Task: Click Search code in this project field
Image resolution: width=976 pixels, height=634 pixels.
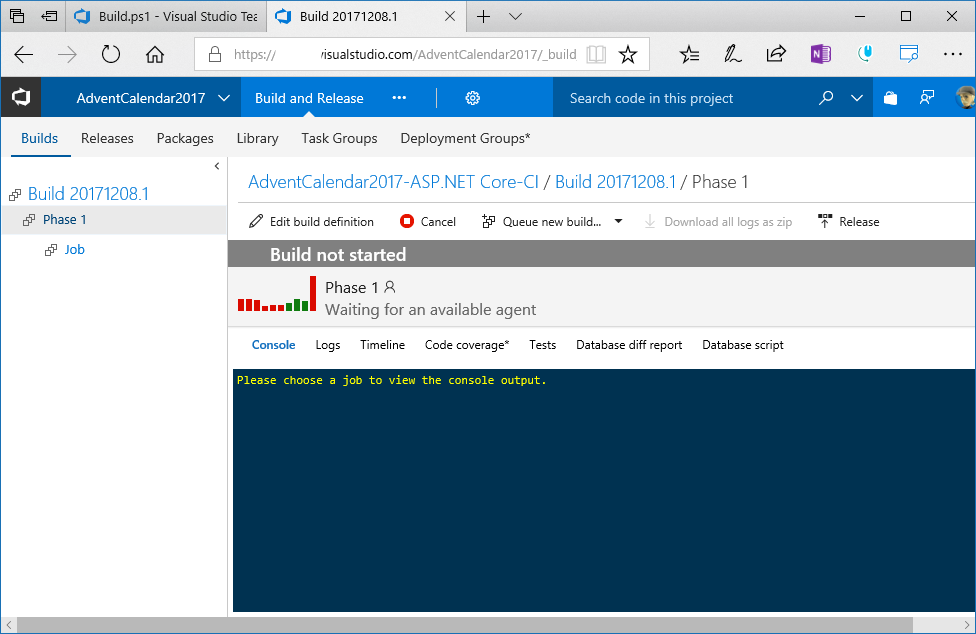Action: (685, 98)
